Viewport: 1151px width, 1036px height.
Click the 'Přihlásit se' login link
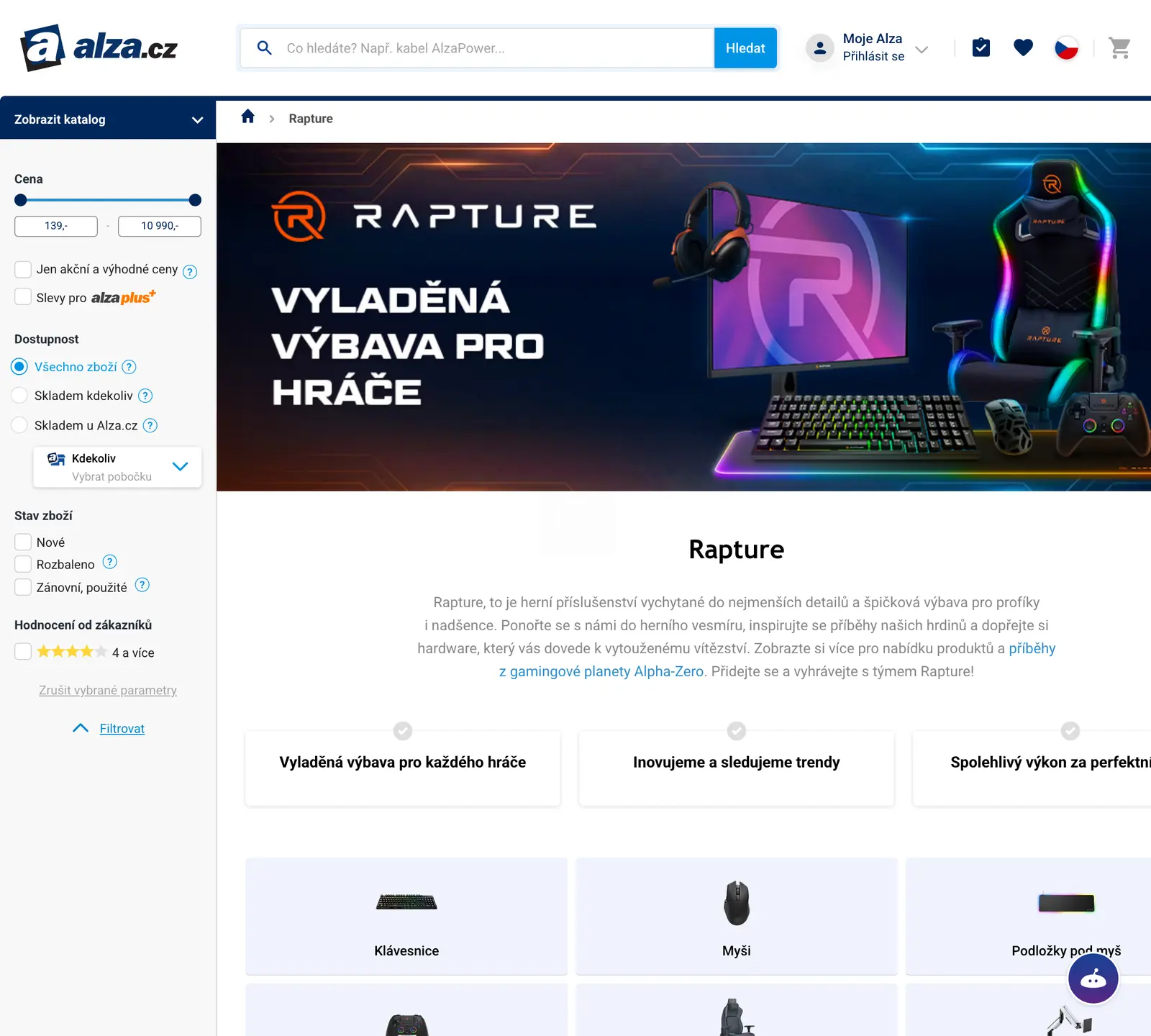coord(873,56)
